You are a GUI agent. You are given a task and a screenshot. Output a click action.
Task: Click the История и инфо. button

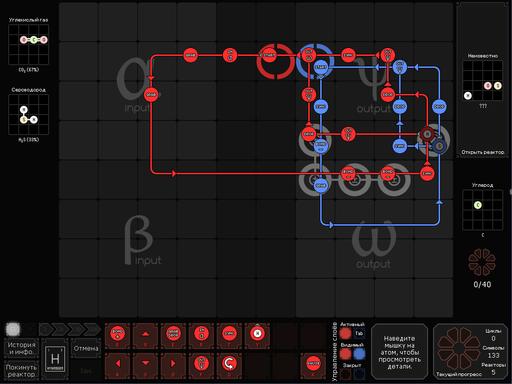(x=21, y=348)
